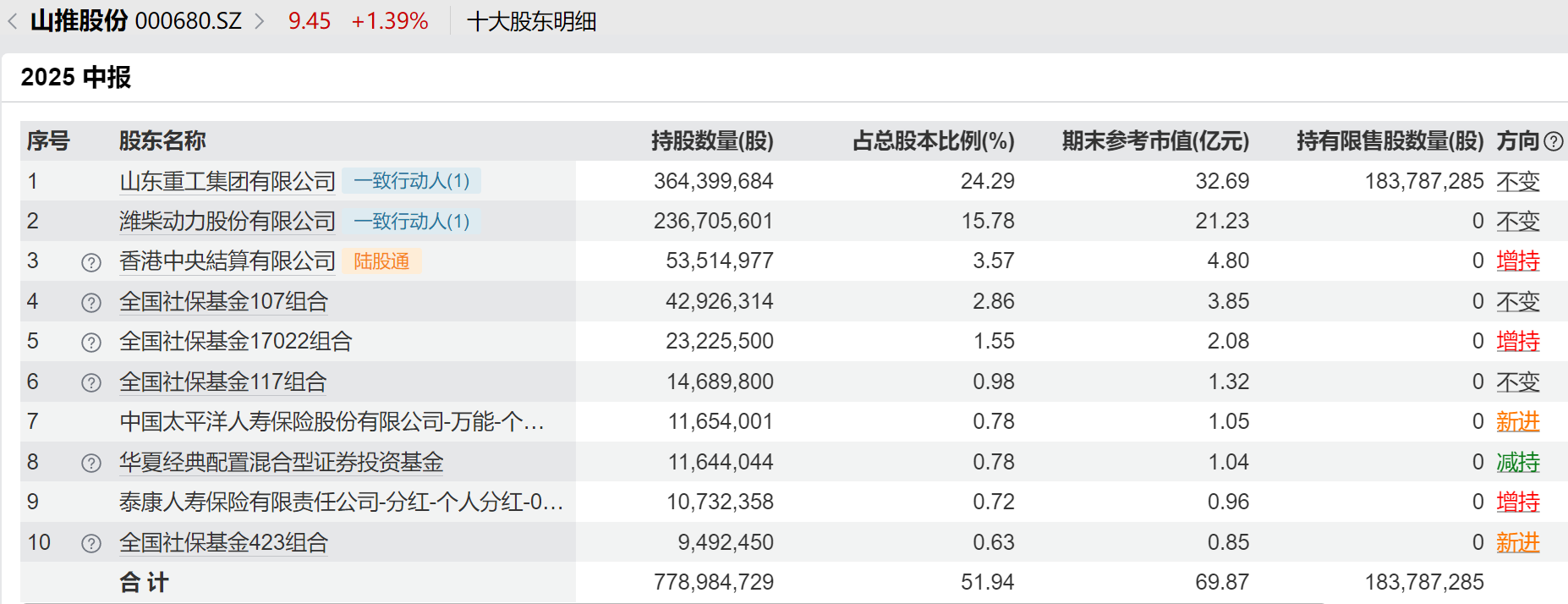Click 增持 link for 全国社保基金17022组合
The height and width of the screenshot is (604, 1568).
tap(1518, 341)
